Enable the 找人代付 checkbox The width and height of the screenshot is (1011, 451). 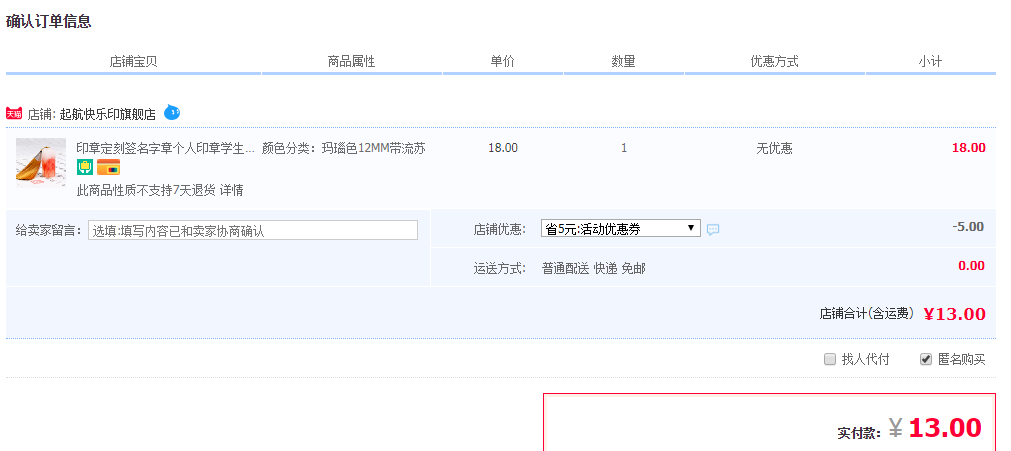pos(830,360)
